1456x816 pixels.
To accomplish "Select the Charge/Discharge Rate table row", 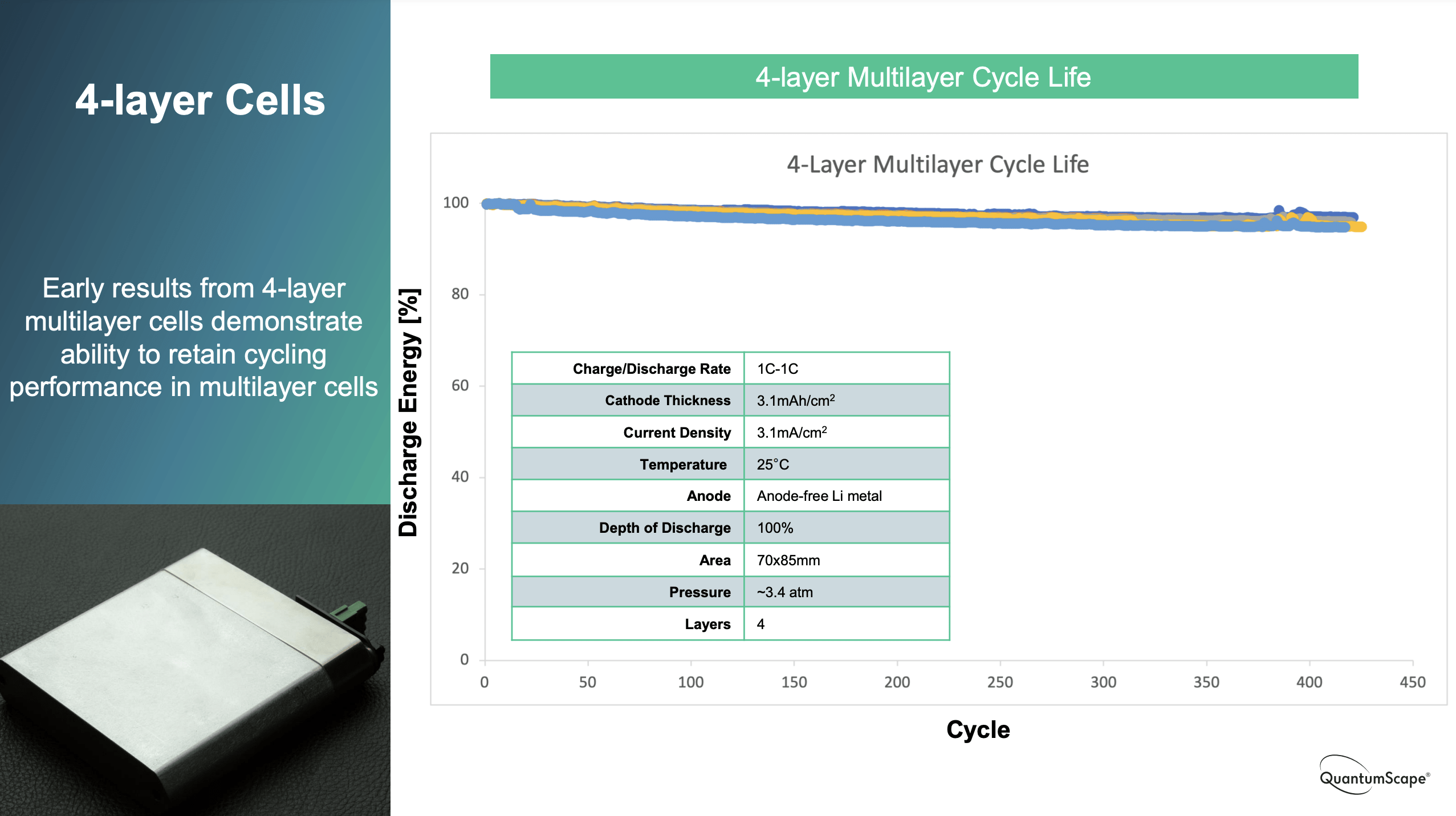I will pos(730,369).
